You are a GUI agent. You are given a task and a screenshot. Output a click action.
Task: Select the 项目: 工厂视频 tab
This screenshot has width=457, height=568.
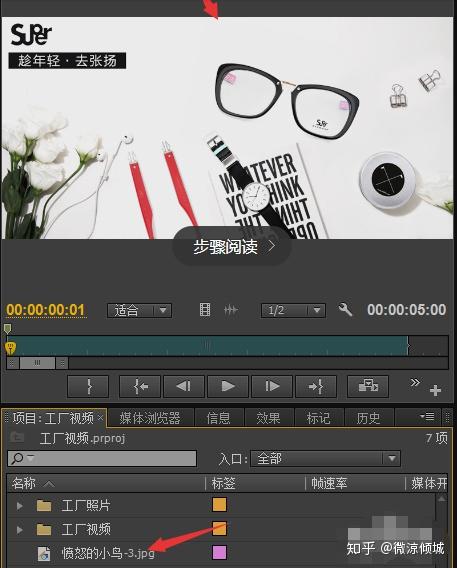pyautogui.click(x=53, y=418)
